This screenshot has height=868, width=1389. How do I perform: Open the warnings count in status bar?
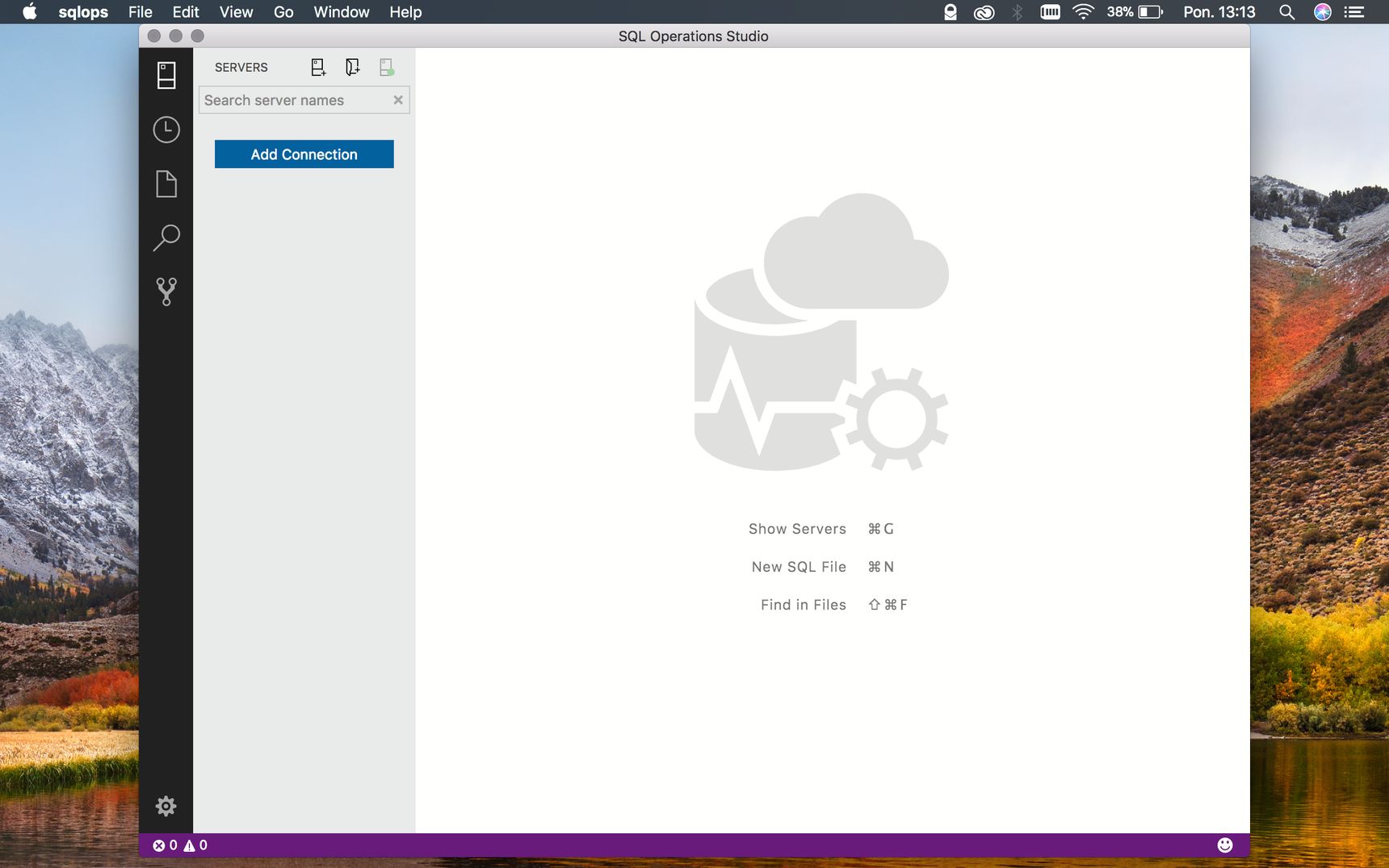(x=195, y=845)
